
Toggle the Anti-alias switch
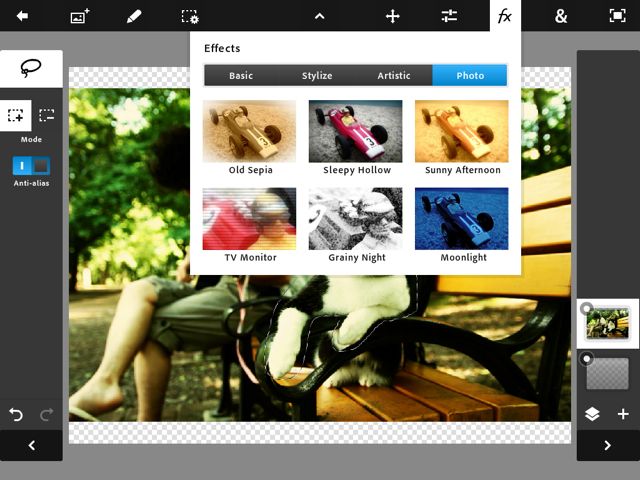tap(31, 166)
